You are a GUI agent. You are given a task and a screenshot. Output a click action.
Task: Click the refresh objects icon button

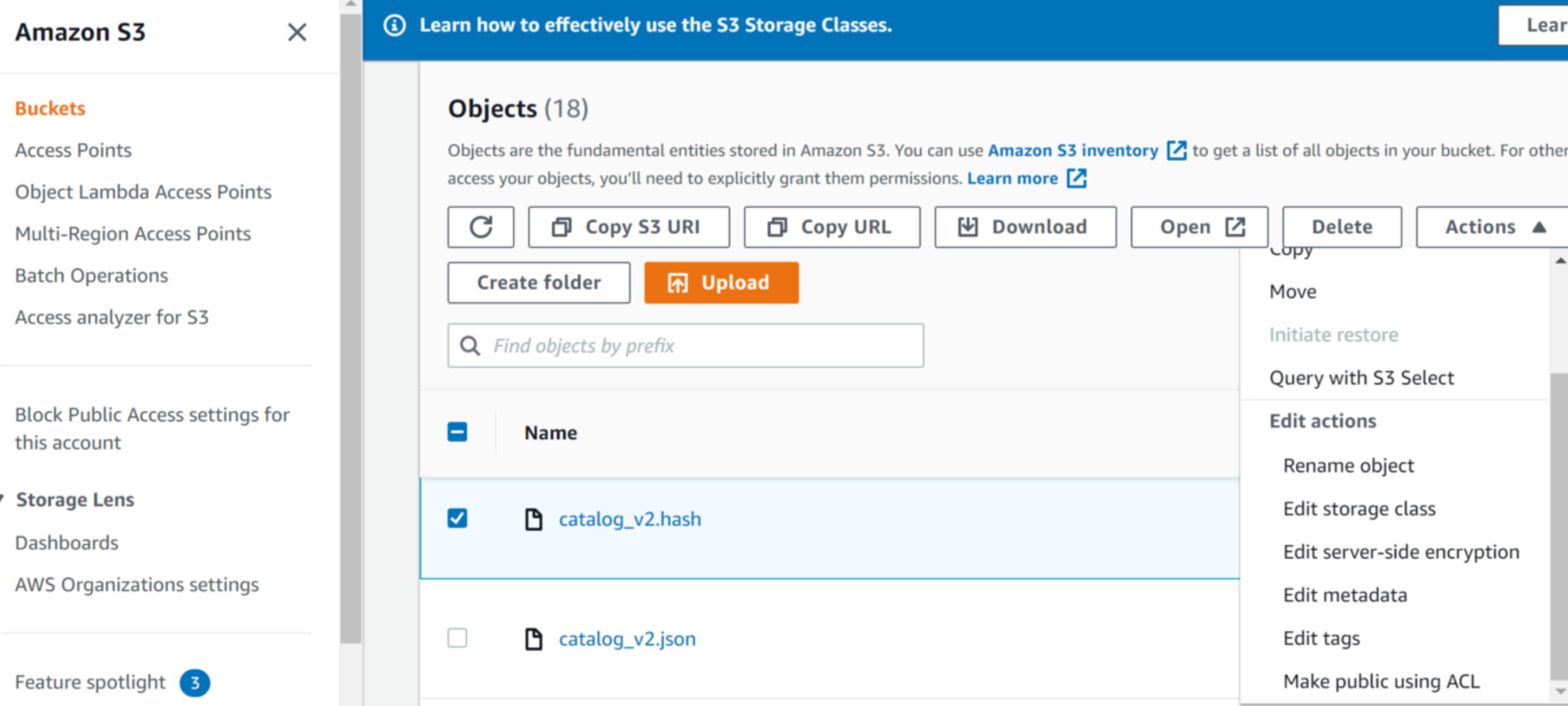[x=481, y=227]
